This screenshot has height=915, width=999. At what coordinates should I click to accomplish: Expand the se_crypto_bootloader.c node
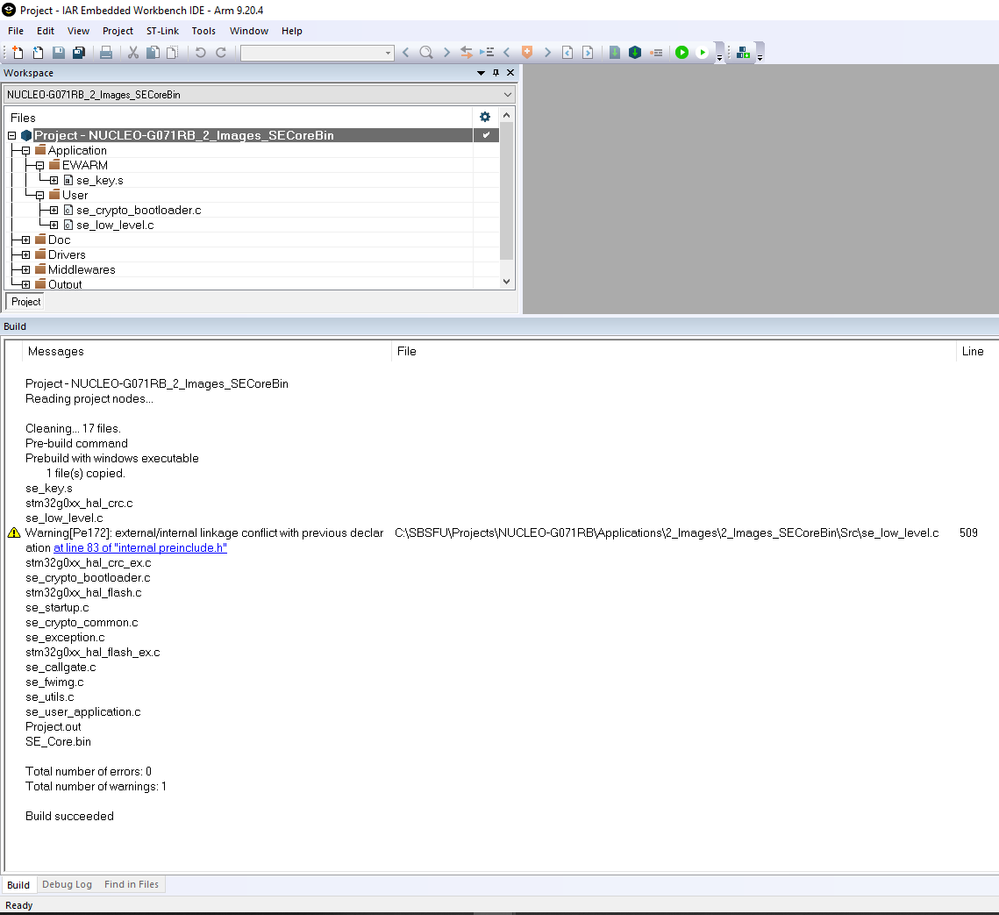[x=54, y=210]
